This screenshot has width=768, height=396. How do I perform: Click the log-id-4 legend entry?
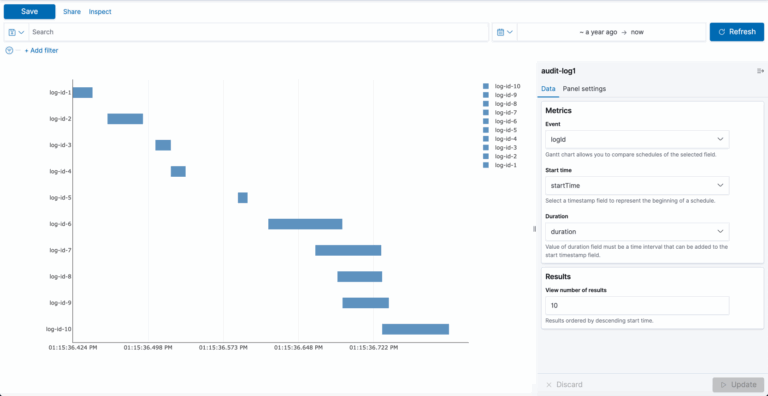(500, 139)
